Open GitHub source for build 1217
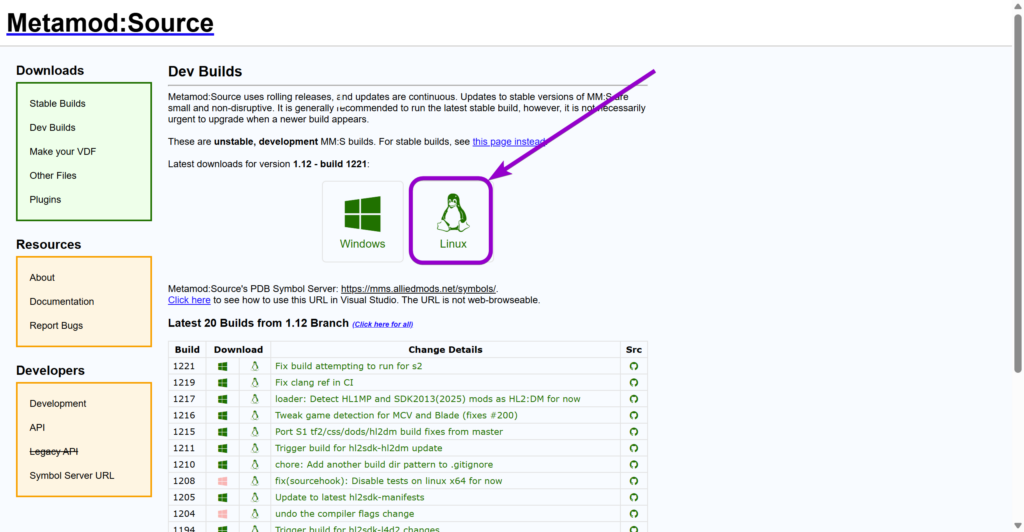This screenshot has width=1024, height=532. click(x=633, y=399)
